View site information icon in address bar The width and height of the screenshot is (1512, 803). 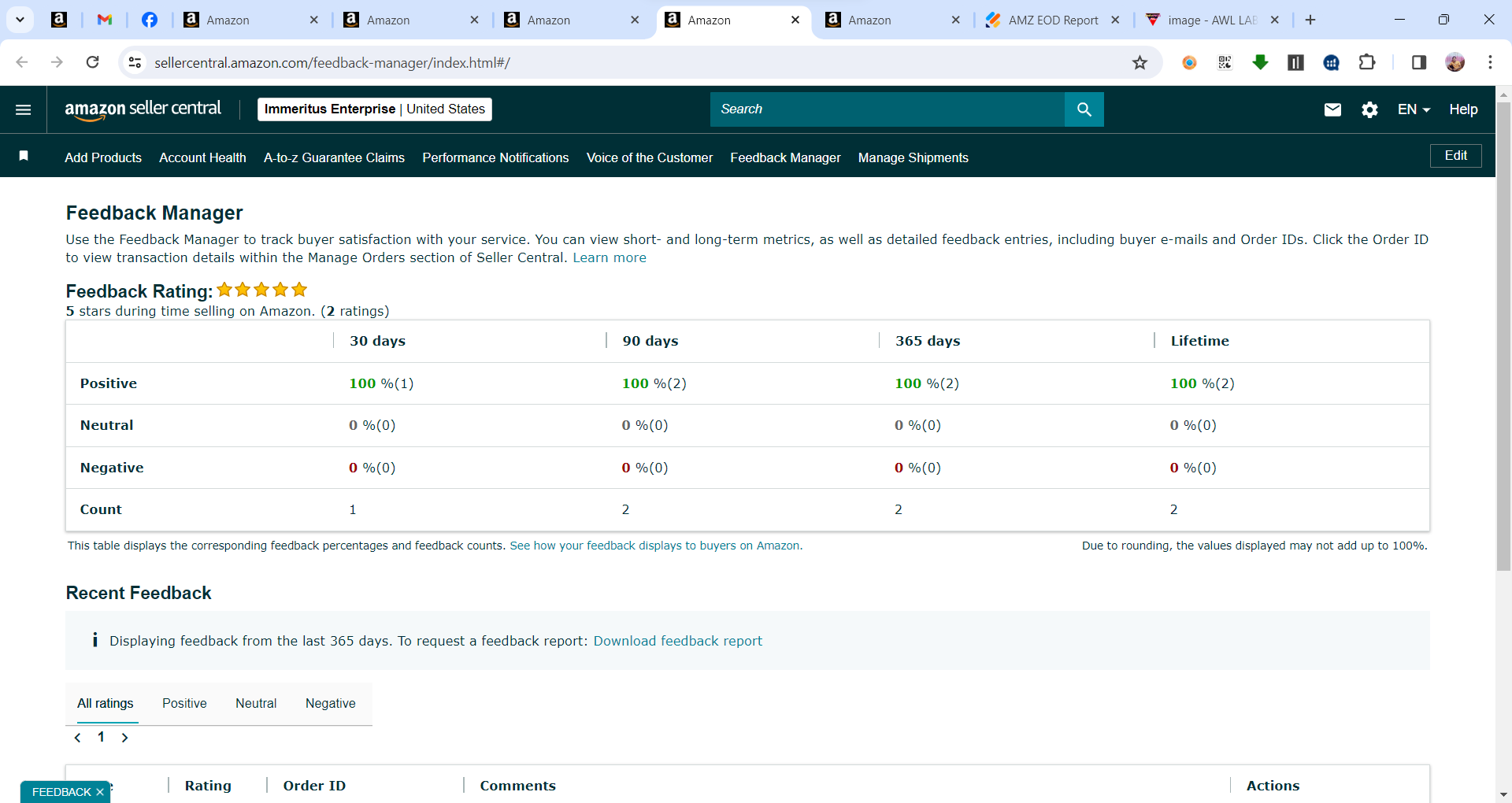pyautogui.click(x=135, y=62)
